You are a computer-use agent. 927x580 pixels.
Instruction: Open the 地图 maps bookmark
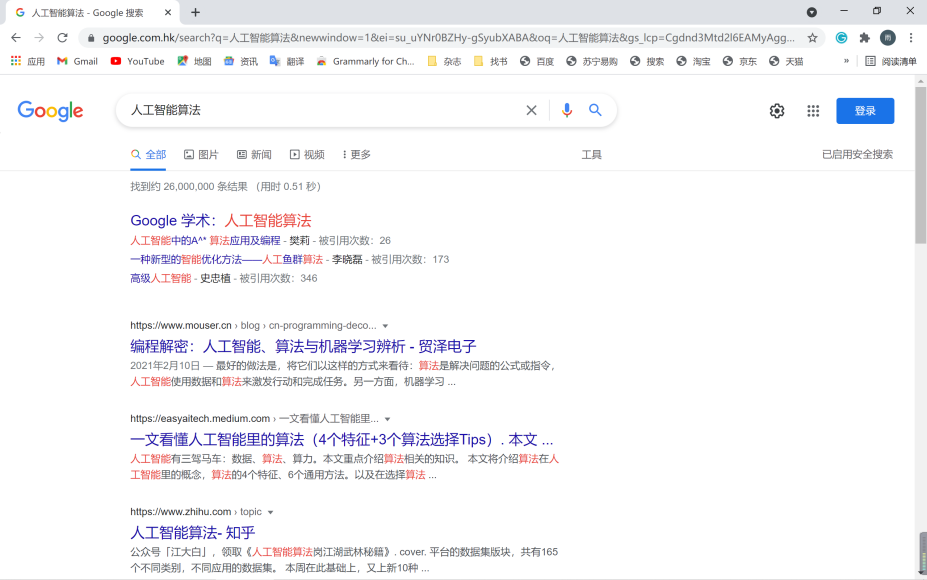click(195, 61)
